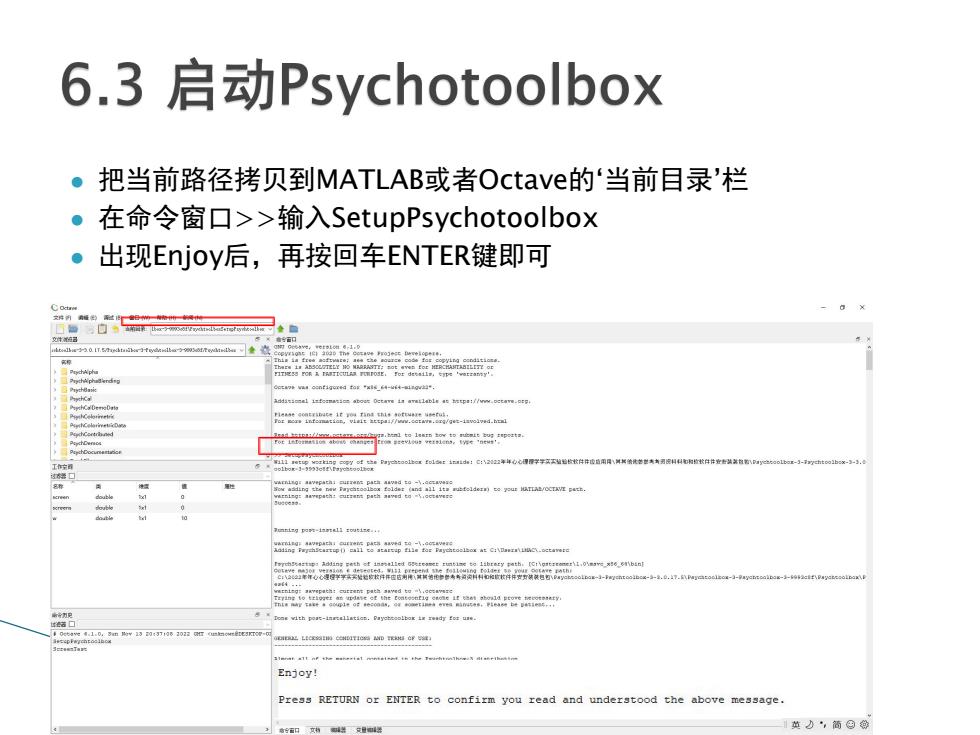Image resolution: width=980 pixels, height=735 pixels.
Task: Click the workspace filter text field
Action: (x=173, y=476)
